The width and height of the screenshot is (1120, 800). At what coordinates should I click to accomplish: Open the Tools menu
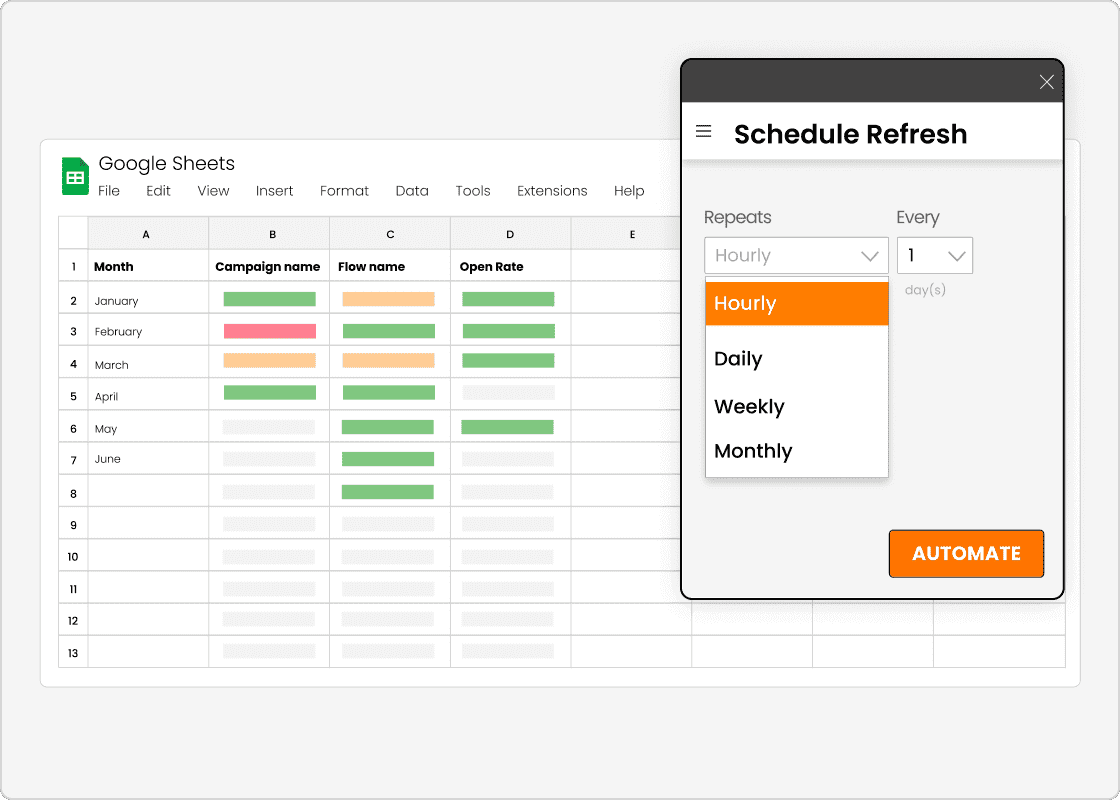(x=473, y=191)
